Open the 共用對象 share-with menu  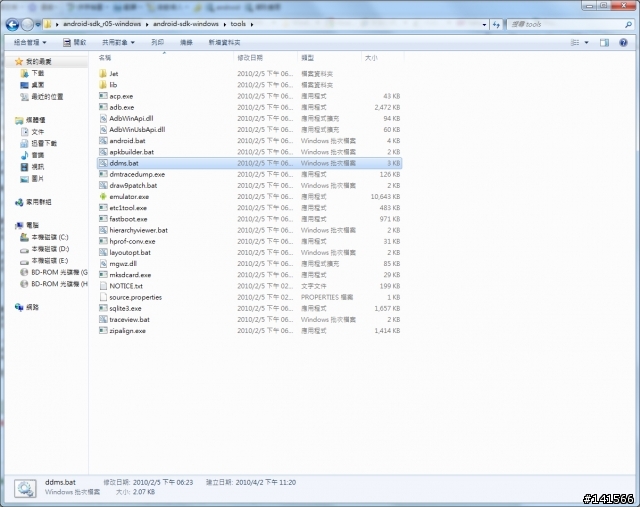tap(118, 42)
